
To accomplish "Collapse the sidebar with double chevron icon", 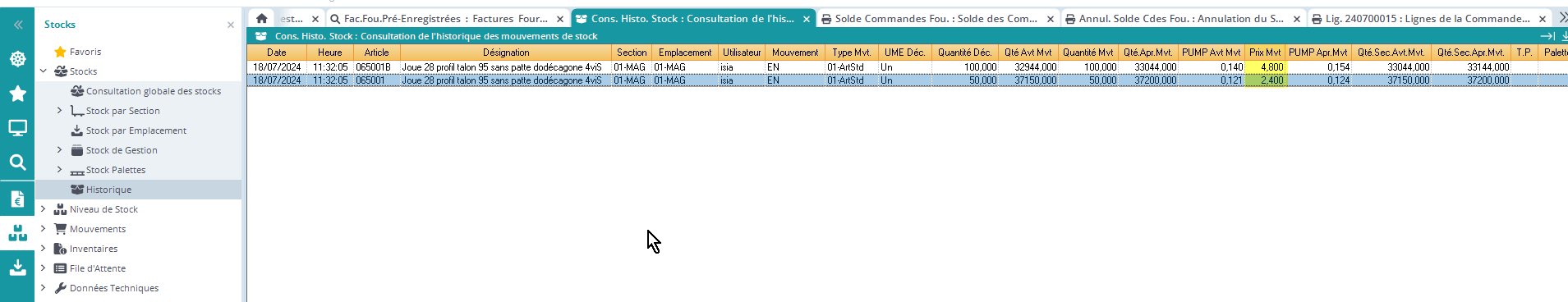I will point(17,25).
